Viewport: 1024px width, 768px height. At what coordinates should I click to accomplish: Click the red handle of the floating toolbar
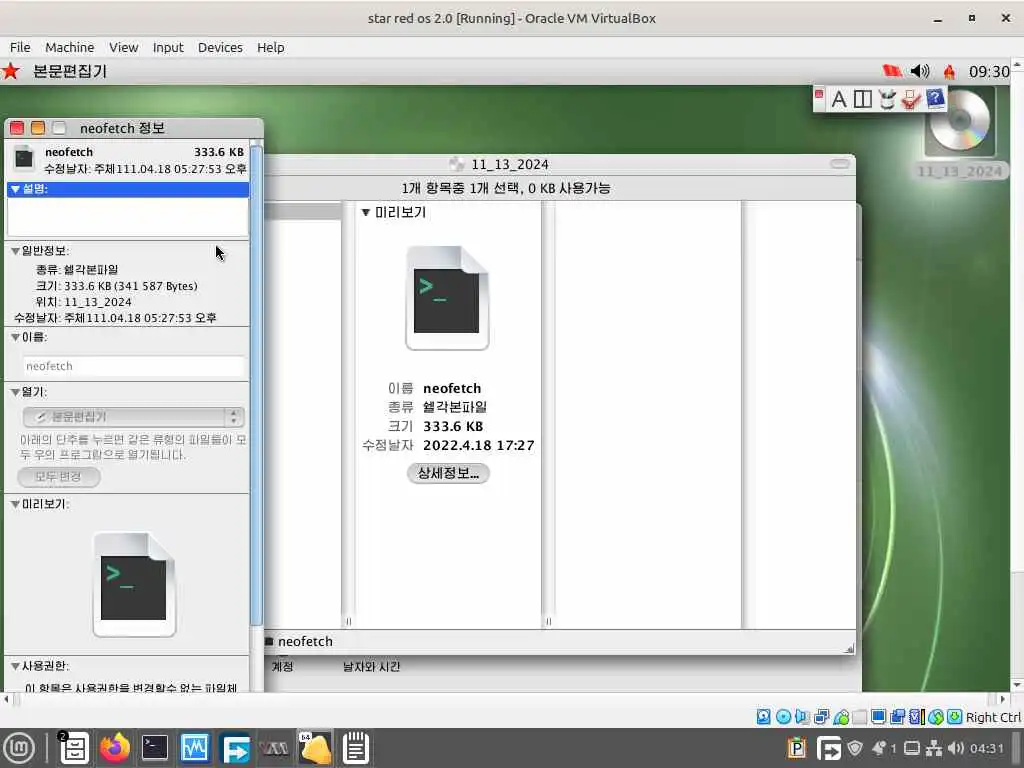point(819,94)
